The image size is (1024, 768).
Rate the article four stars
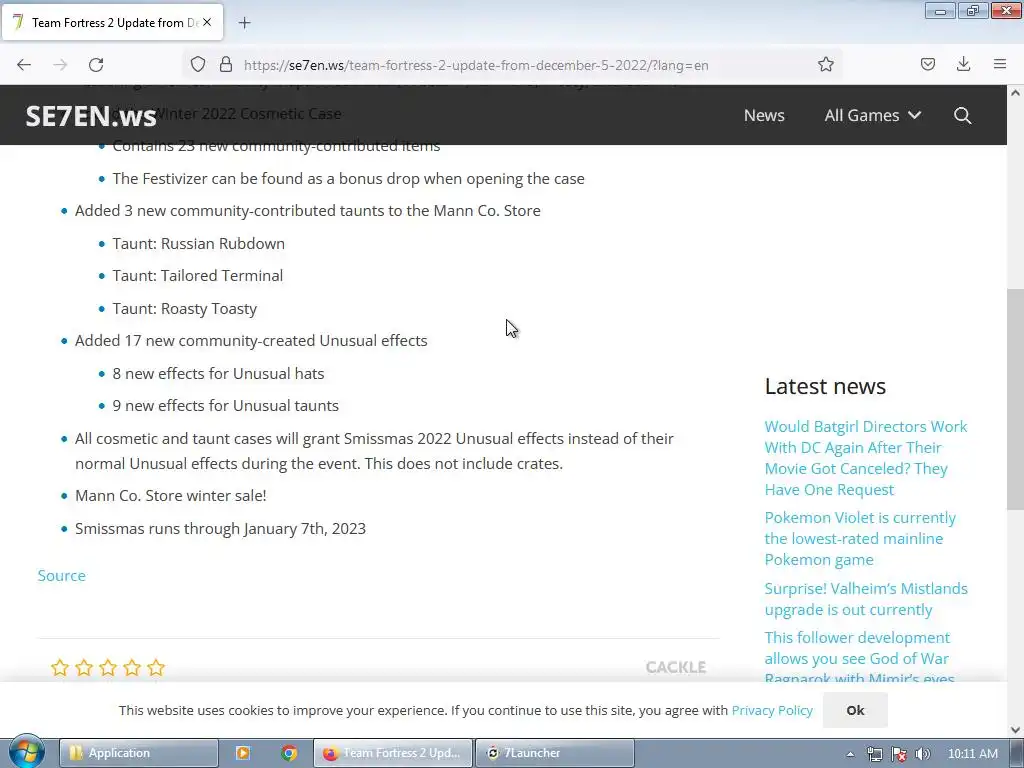click(x=132, y=667)
